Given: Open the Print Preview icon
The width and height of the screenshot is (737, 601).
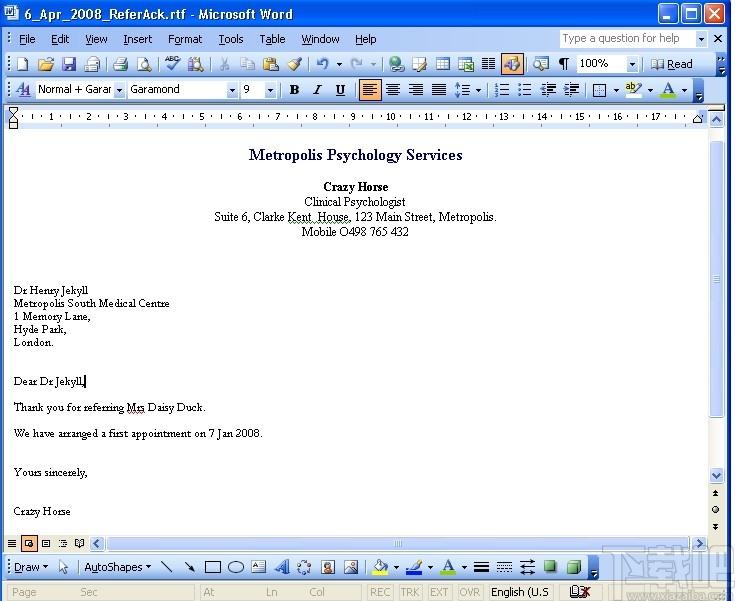Looking at the screenshot, I should tap(144, 64).
